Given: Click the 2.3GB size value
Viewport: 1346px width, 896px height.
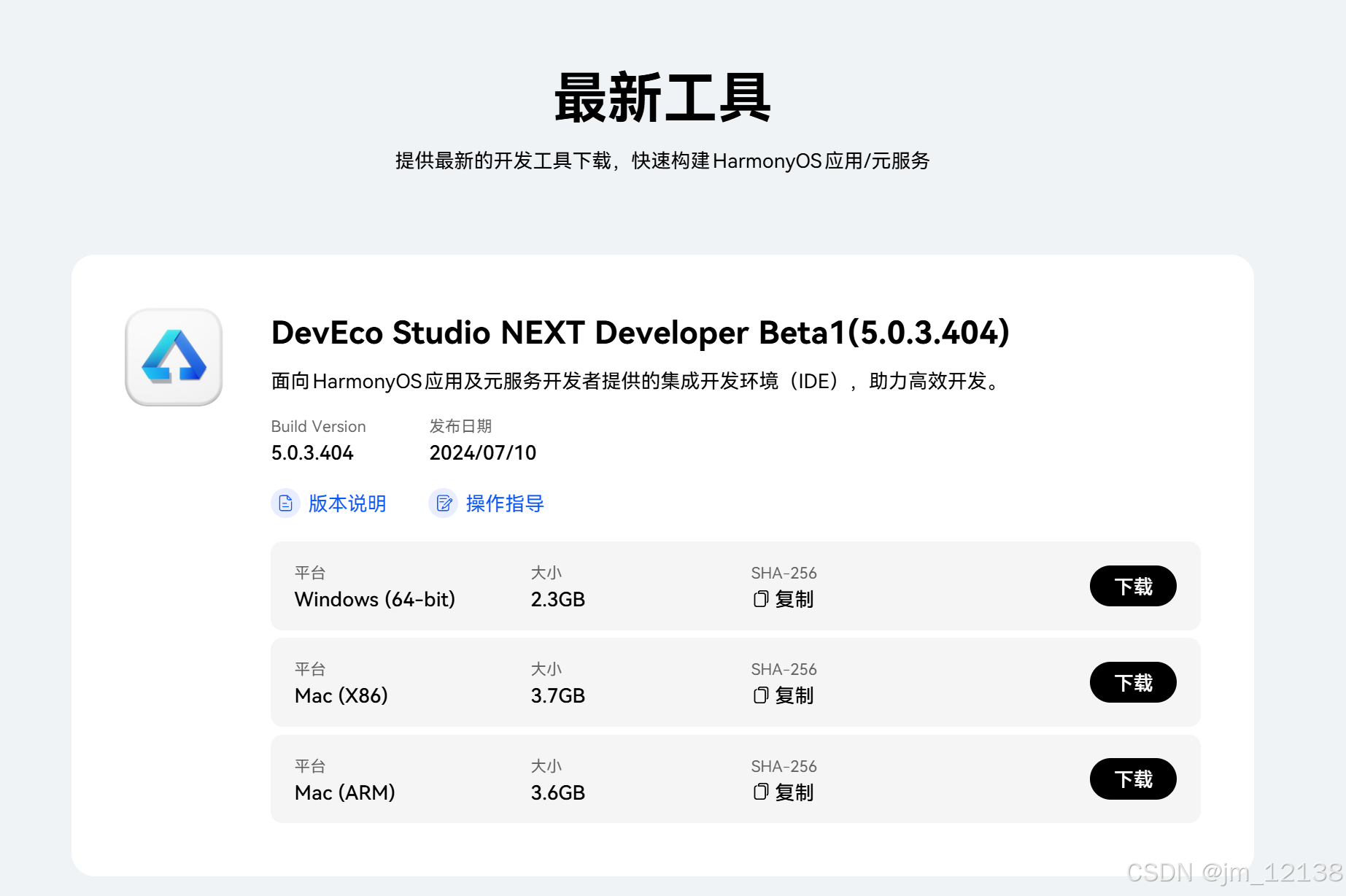Looking at the screenshot, I should pyautogui.click(x=558, y=599).
